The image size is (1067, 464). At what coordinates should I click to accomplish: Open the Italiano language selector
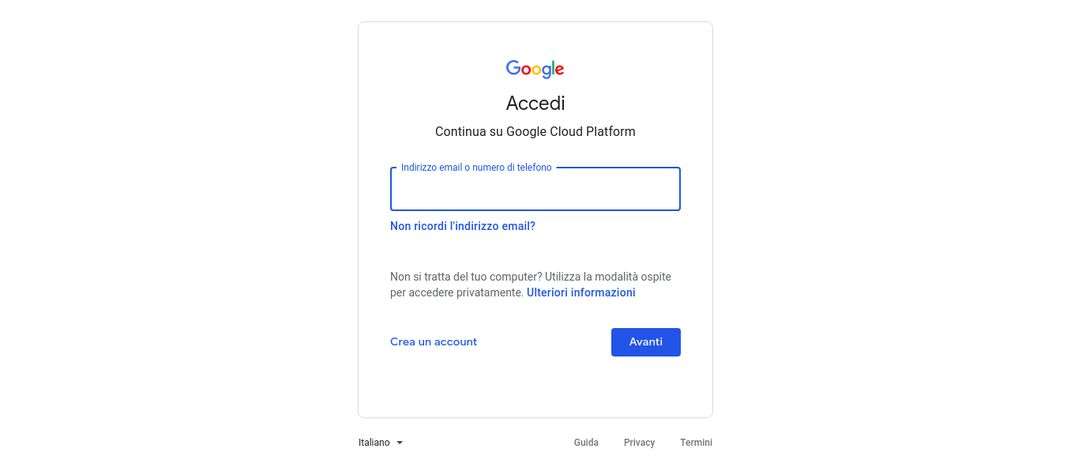[x=380, y=443]
